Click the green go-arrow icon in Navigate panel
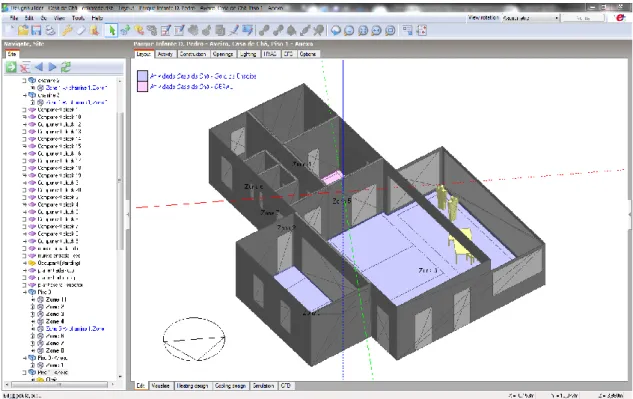 (x=11, y=67)
